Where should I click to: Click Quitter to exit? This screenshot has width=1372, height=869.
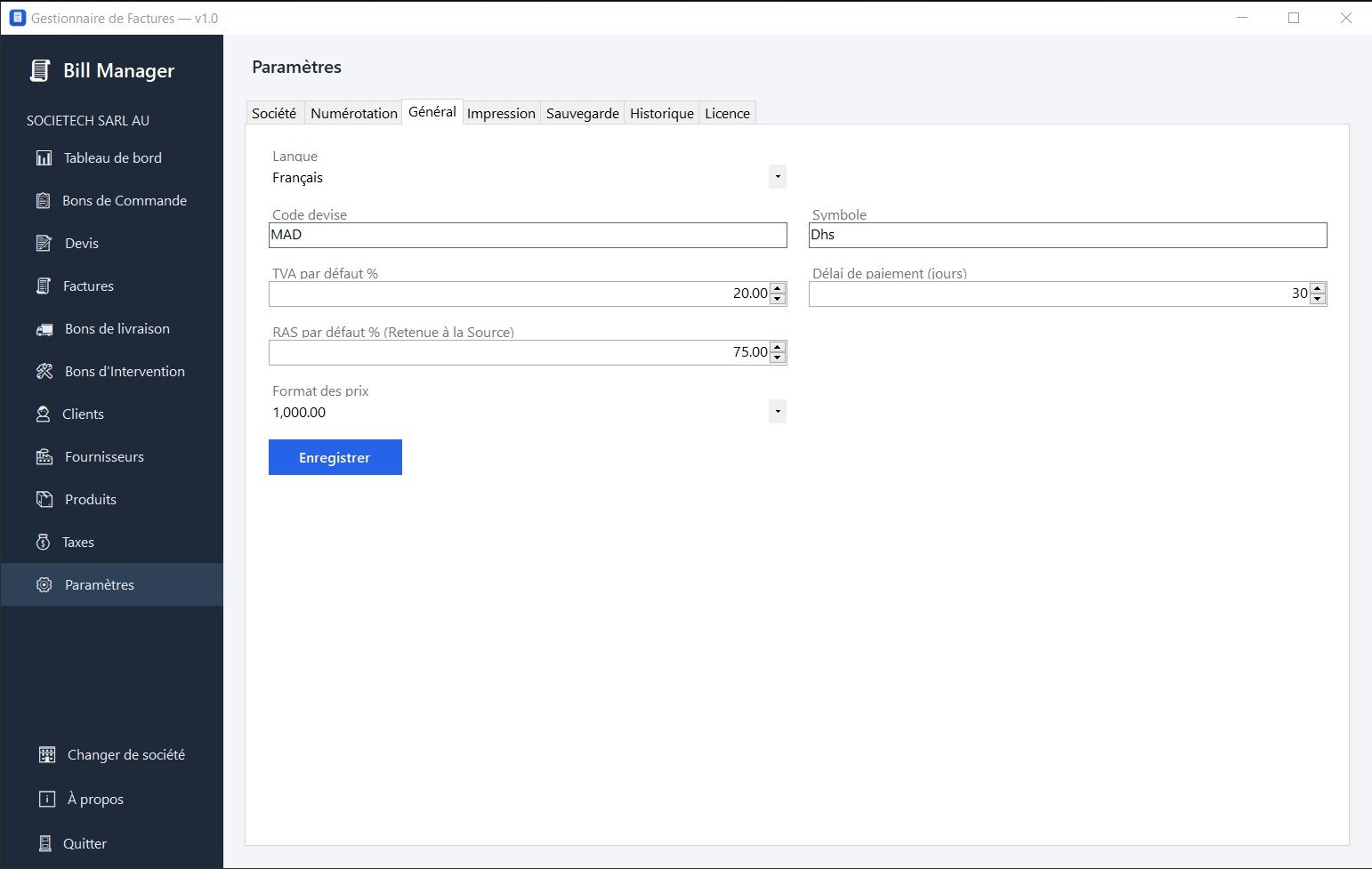pos(112,843)
